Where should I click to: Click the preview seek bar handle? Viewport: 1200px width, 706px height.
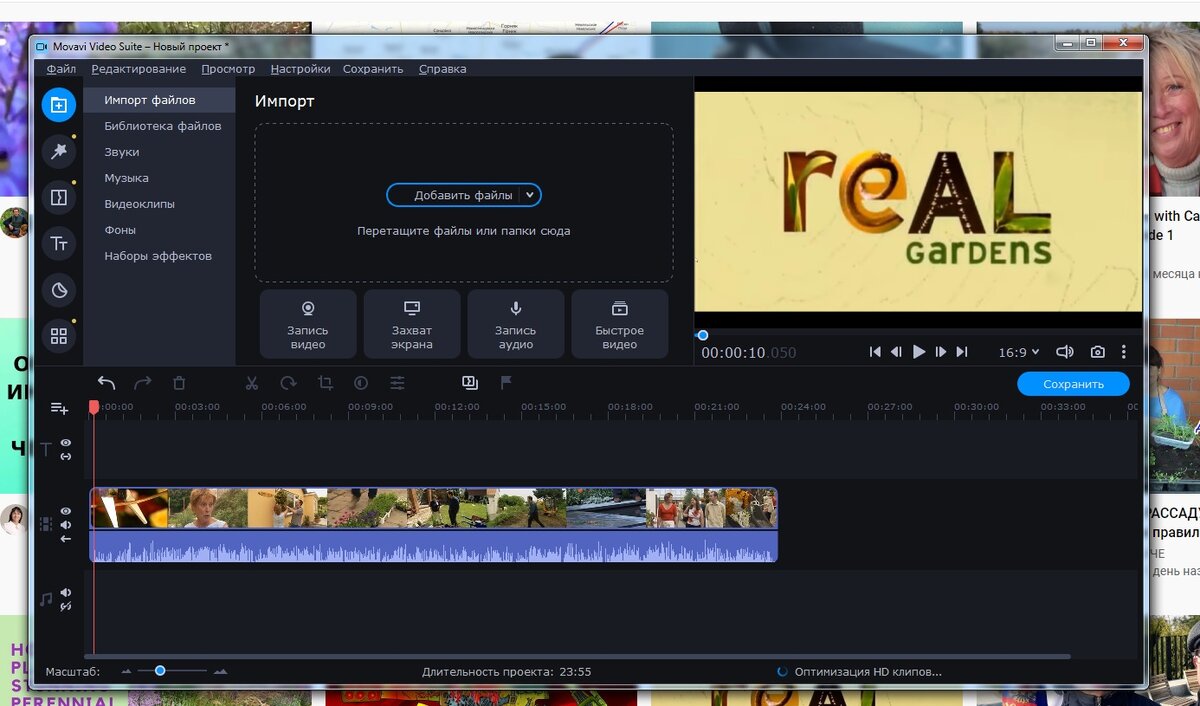click(703, 335)
